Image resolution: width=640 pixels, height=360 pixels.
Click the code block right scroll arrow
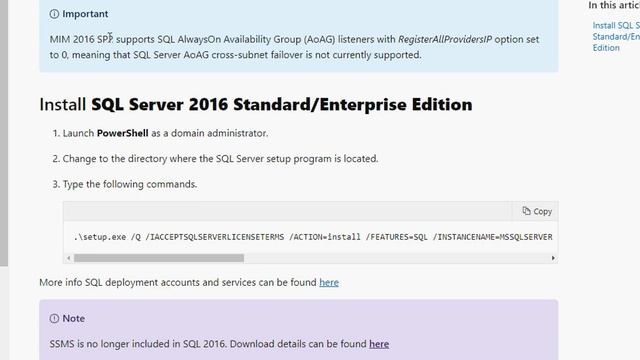coord(553,258)
